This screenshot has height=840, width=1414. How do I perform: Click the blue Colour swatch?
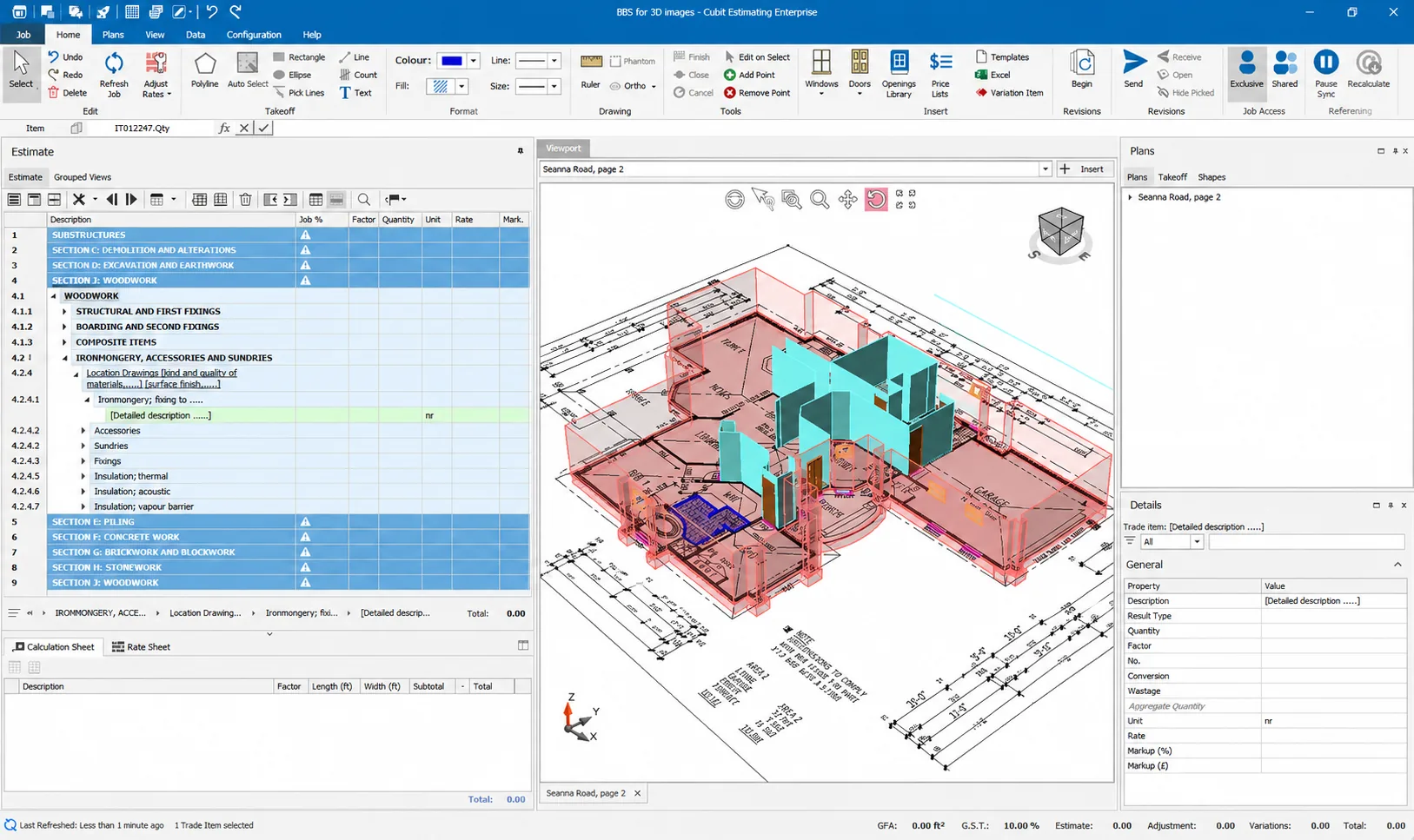(452, 61)
